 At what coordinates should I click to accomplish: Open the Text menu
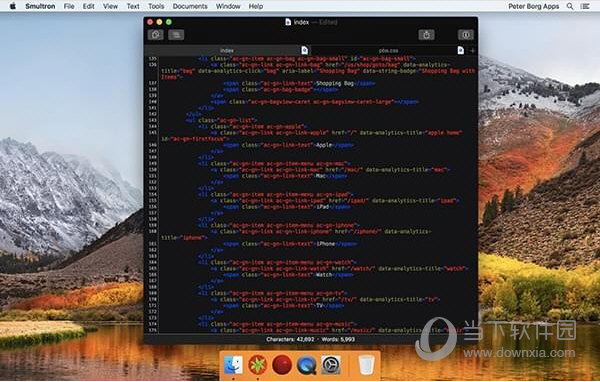tap(133, 6)
